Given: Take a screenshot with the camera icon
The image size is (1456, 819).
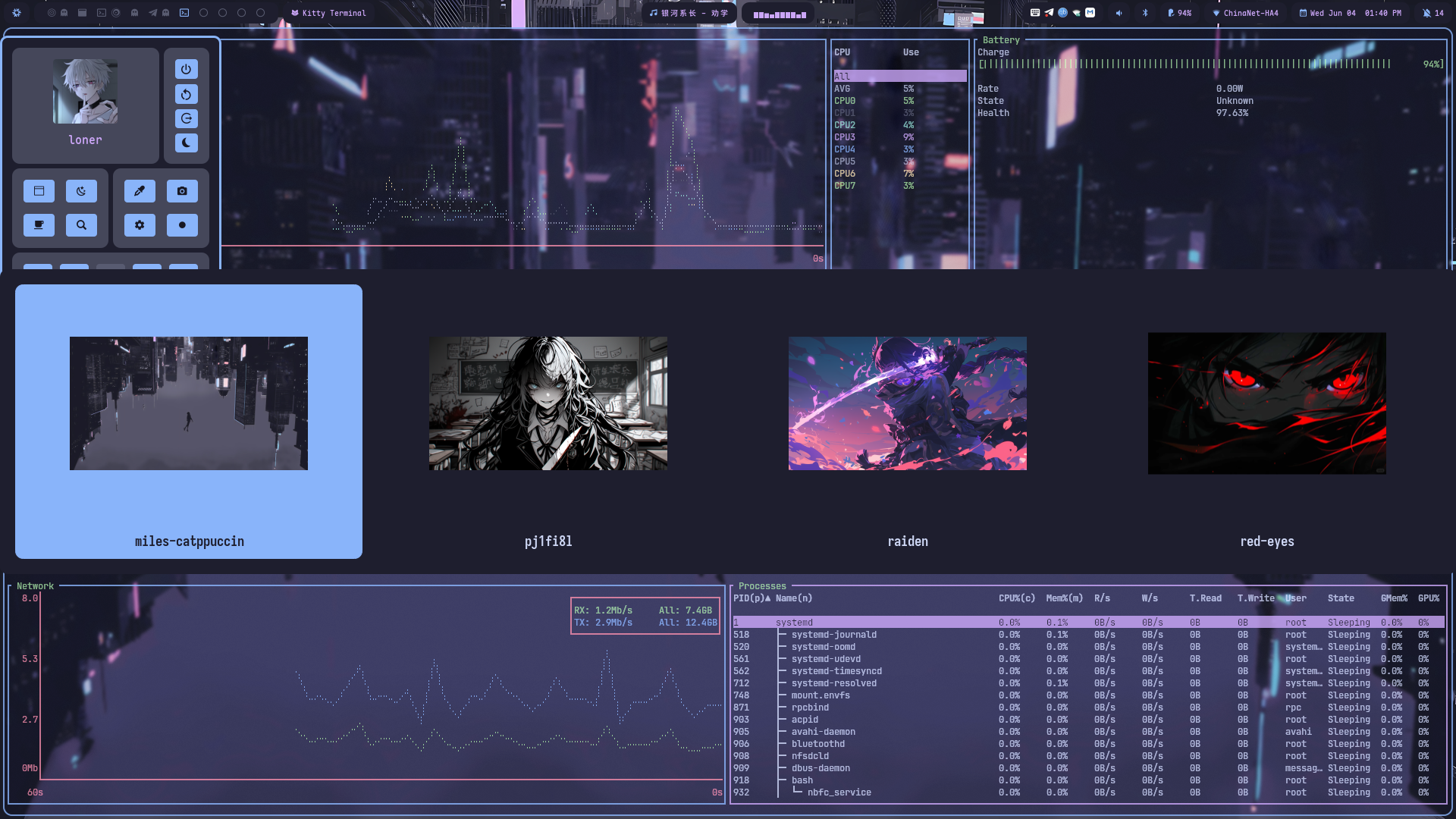Looking at the screenshot, I should pyautogui.click(x=182, y=191).
